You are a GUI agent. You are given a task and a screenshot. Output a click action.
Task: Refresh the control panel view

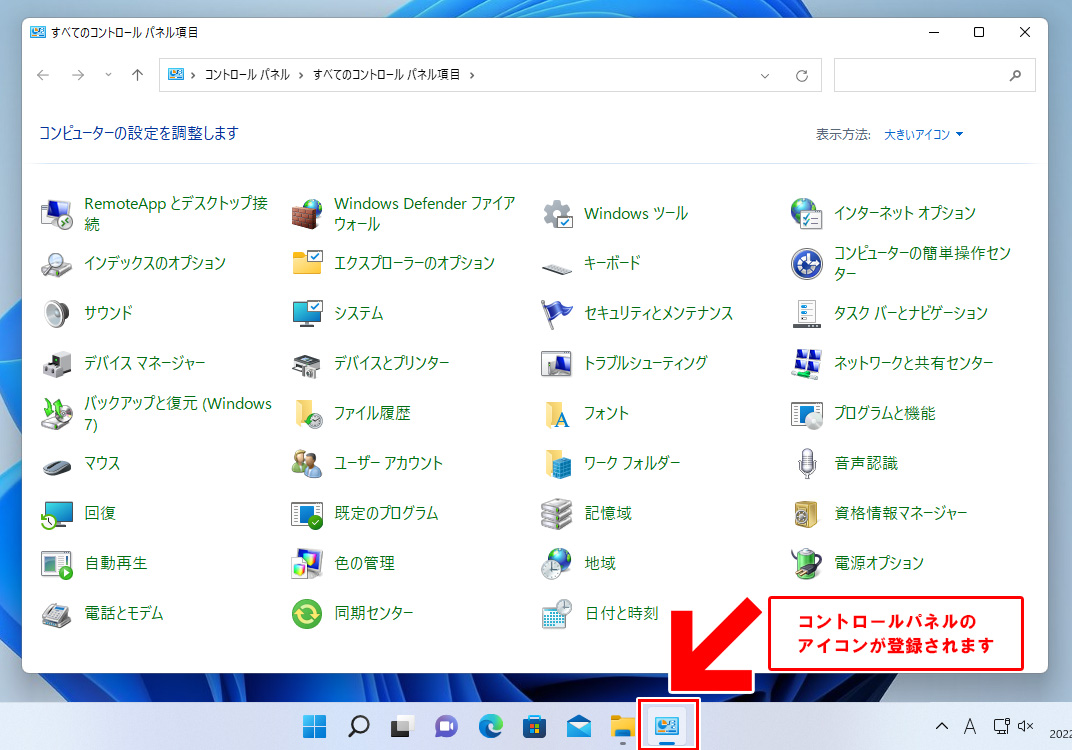(802, 76)
